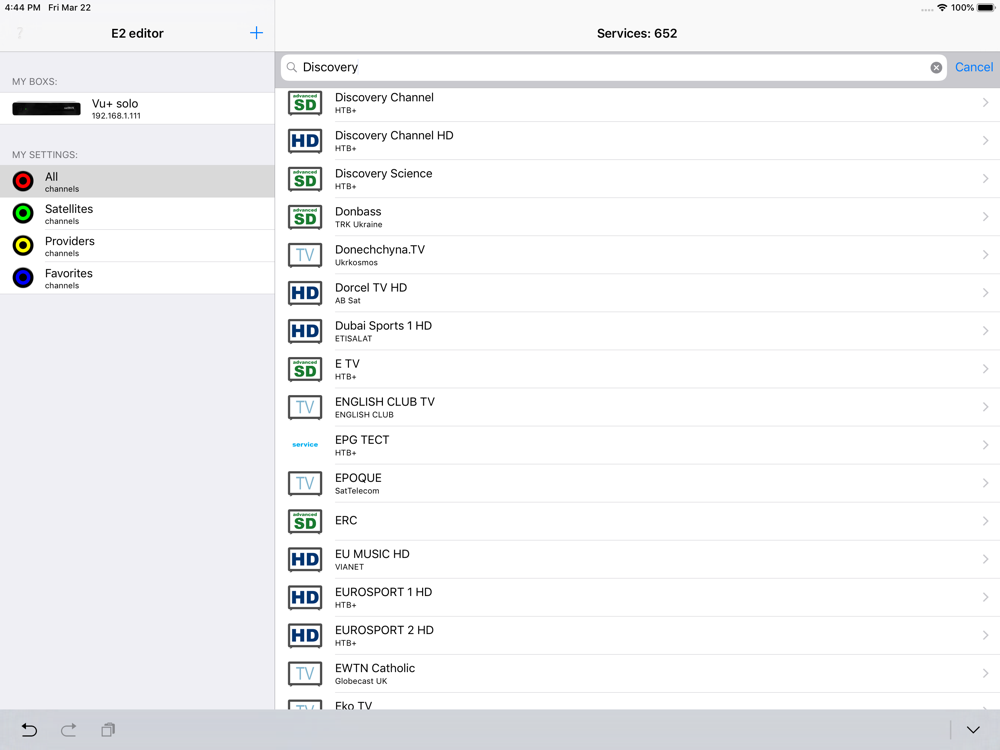
Task: Open Discovery Channel details chevron
Action: tap(985, 103)
